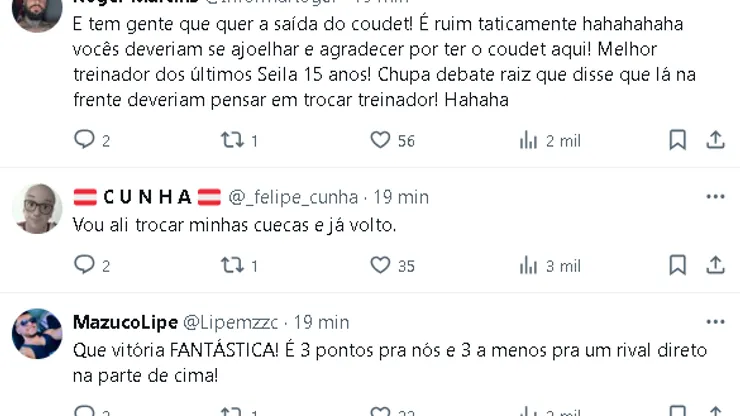View analytics of the 2 mil views tweet
The image size is (740, 416).
529,141
